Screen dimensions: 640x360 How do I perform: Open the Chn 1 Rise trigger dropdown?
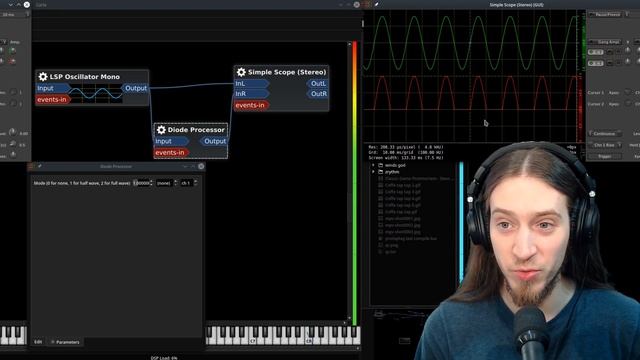click(605, 145)
